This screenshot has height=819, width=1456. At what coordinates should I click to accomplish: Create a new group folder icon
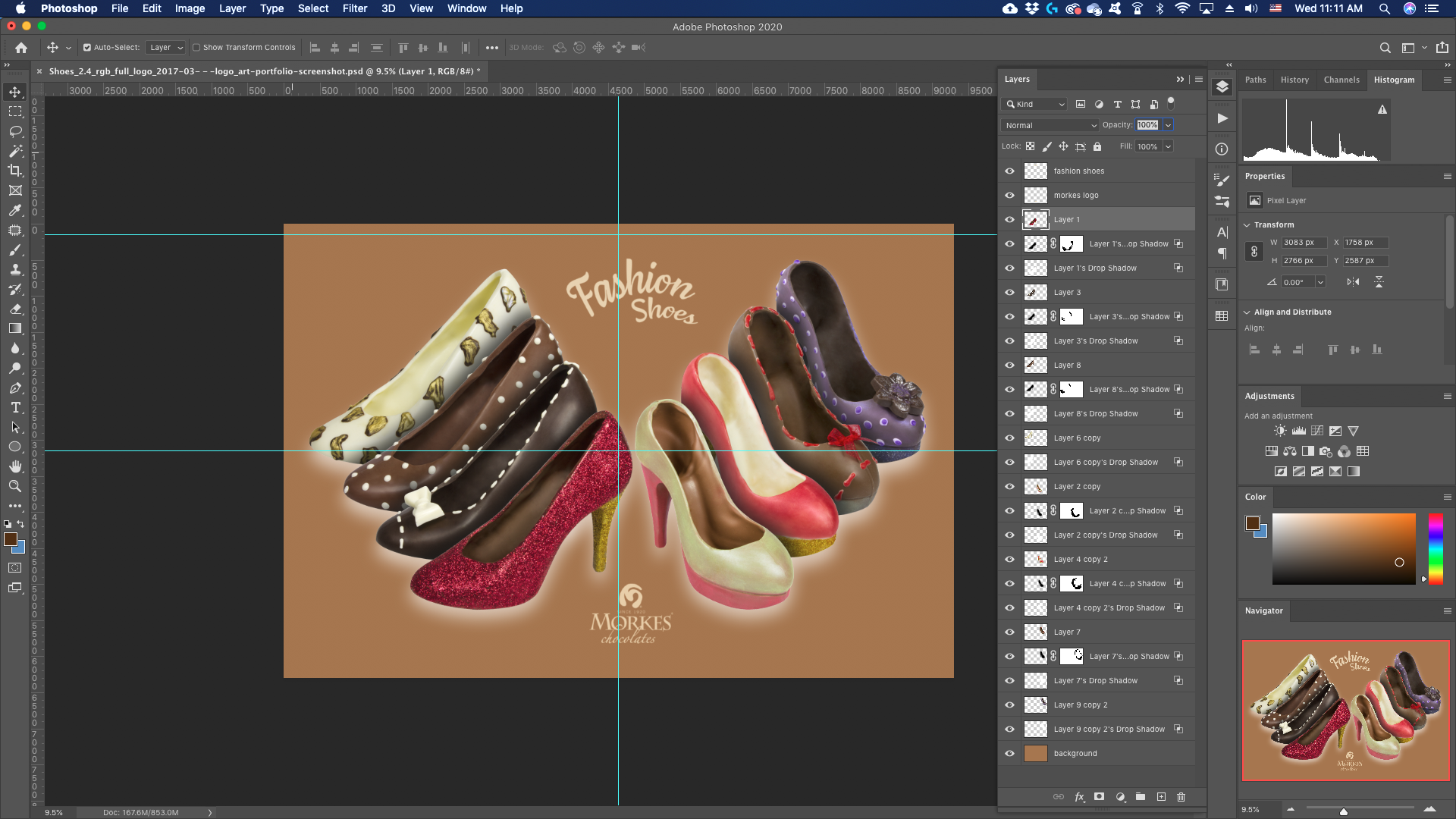pos(1141,797)
